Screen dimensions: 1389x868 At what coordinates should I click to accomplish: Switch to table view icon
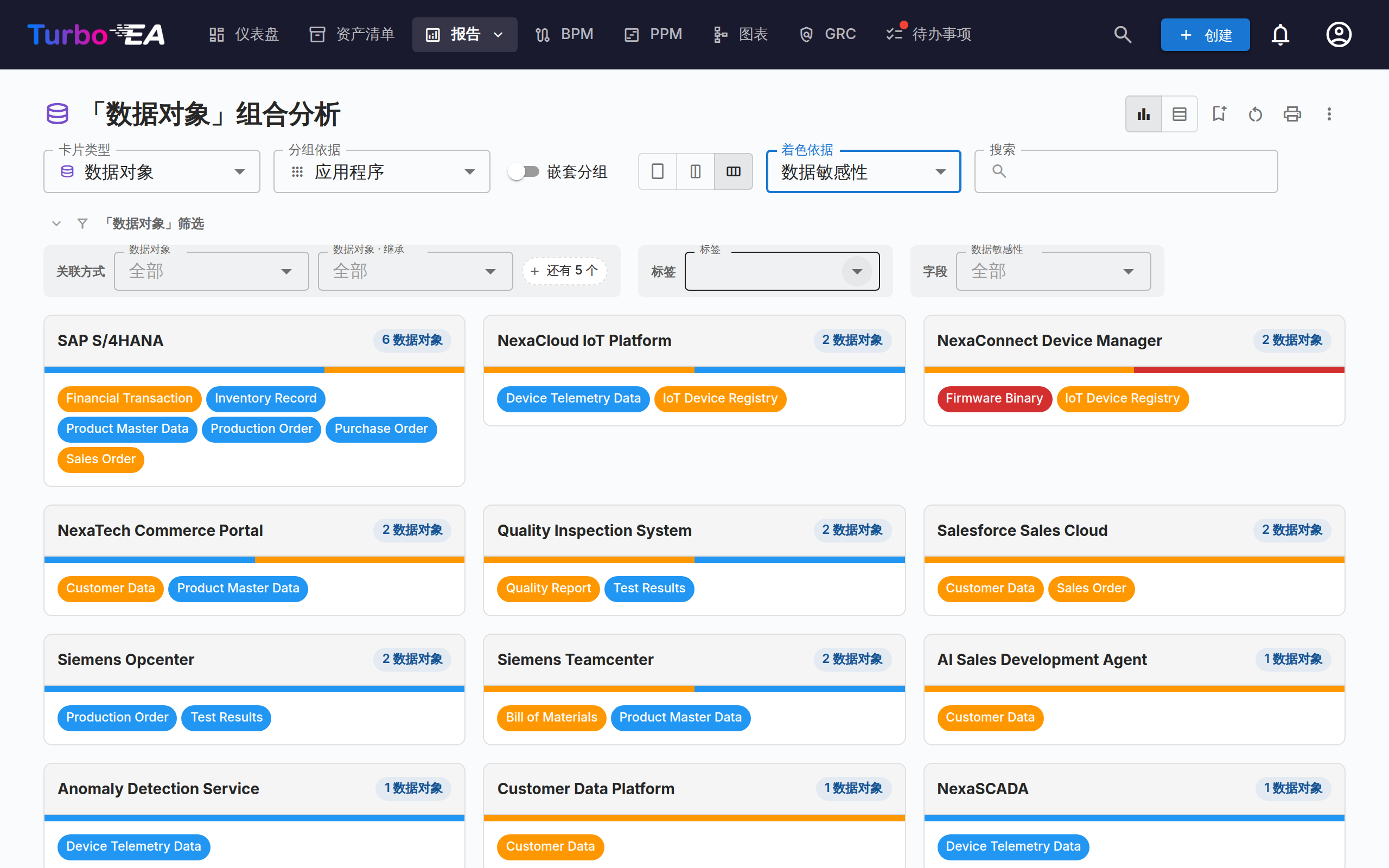(x=1180, y=114)
